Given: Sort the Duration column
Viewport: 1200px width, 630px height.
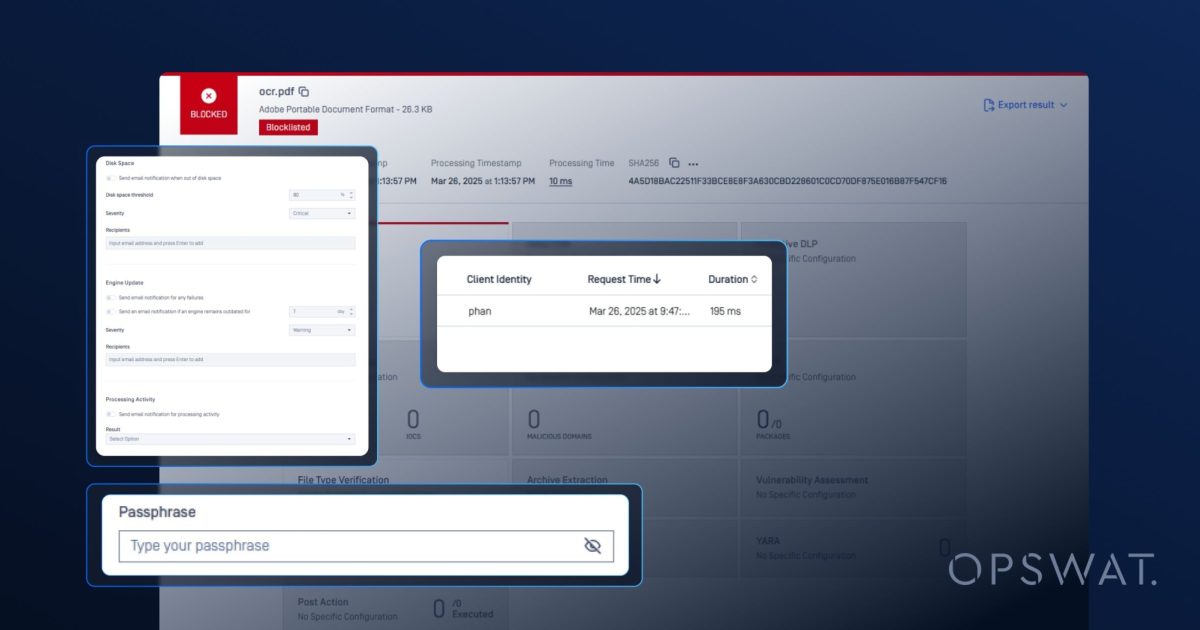Looking at the screenshot, I should pos(732,279).
